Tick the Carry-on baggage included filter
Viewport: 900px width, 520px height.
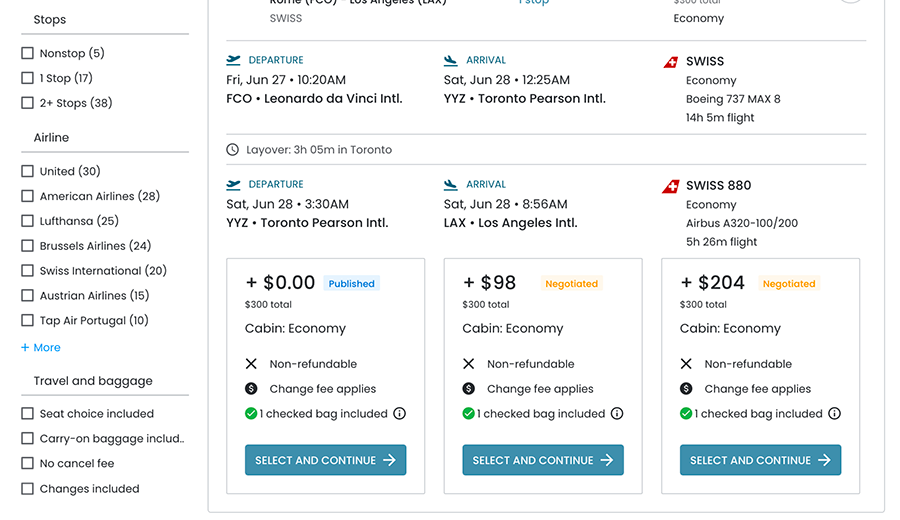tap(28, 438)
